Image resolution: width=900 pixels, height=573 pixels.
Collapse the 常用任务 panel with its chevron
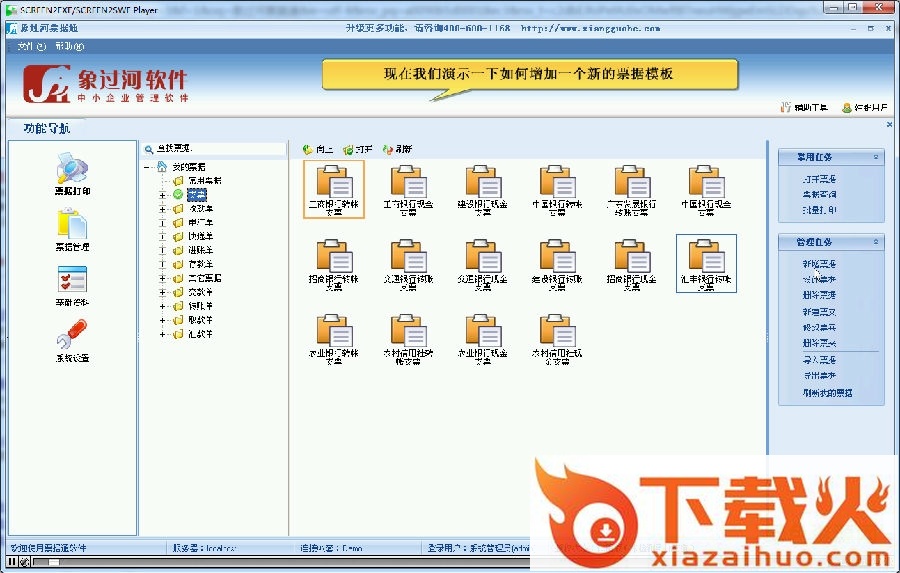[876, 157]
